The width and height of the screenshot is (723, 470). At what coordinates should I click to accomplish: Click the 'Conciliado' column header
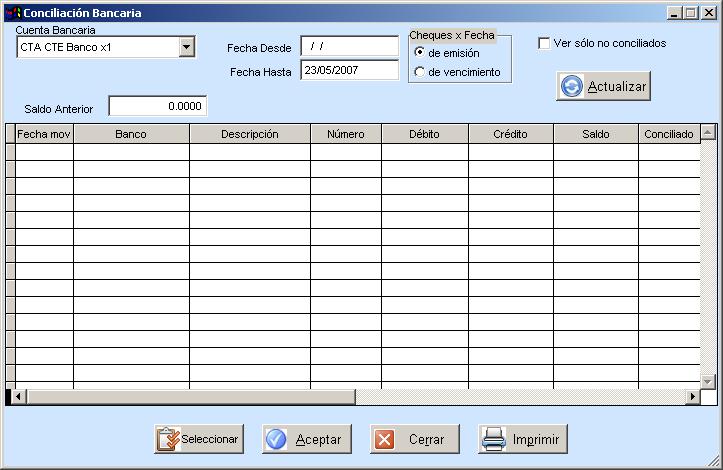click(x=668, y=134)
